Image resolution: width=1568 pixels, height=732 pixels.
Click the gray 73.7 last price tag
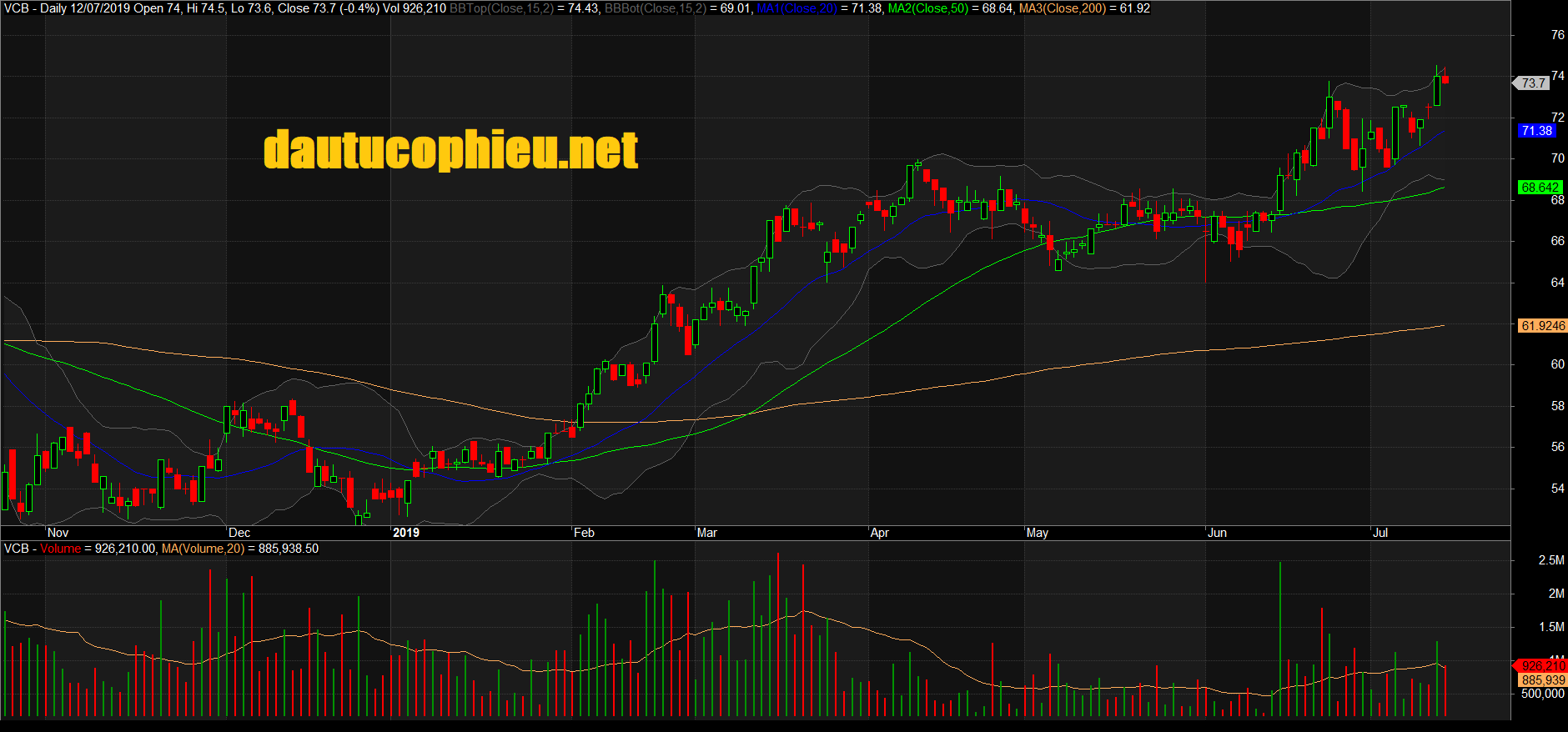tap(1533, 83)
